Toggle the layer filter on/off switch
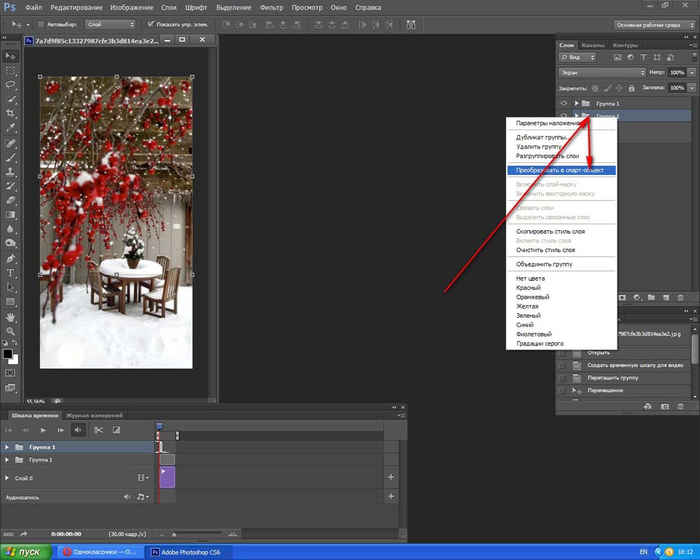Image resolution: width=700 pixels, height=560 pixels. click(694, 57)
